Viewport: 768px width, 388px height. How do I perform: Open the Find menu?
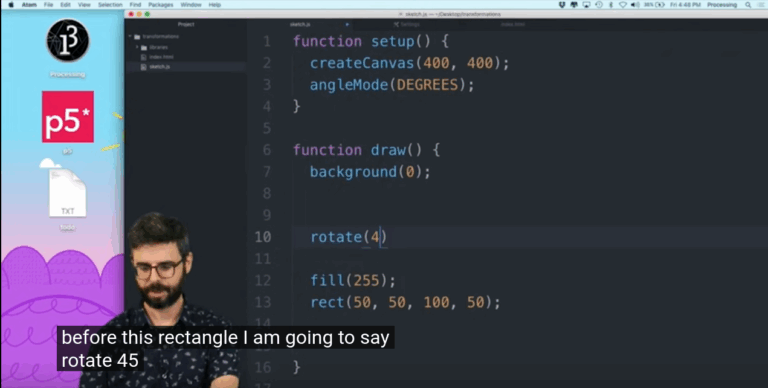[135, 5]
